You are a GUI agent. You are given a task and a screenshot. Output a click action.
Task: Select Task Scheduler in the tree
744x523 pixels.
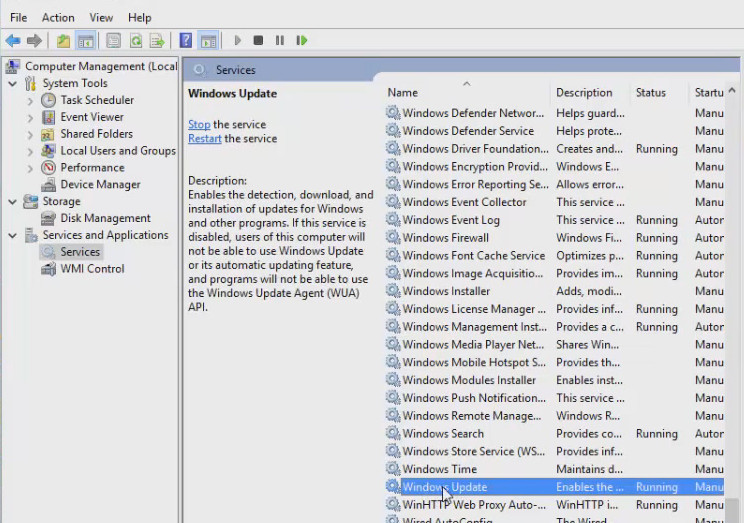click(x=97, y=100)
